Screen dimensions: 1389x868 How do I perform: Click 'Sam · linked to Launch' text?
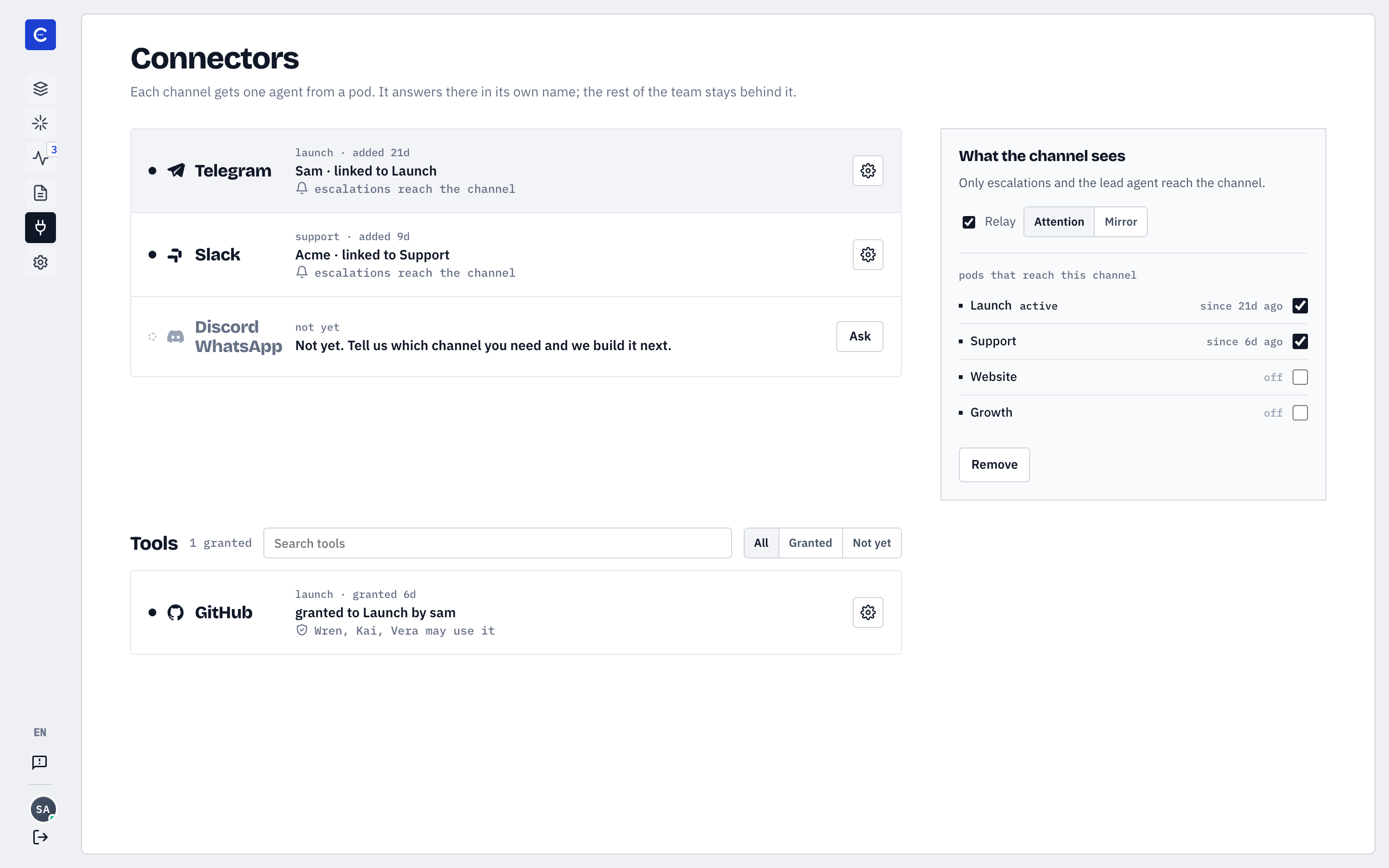366,171
